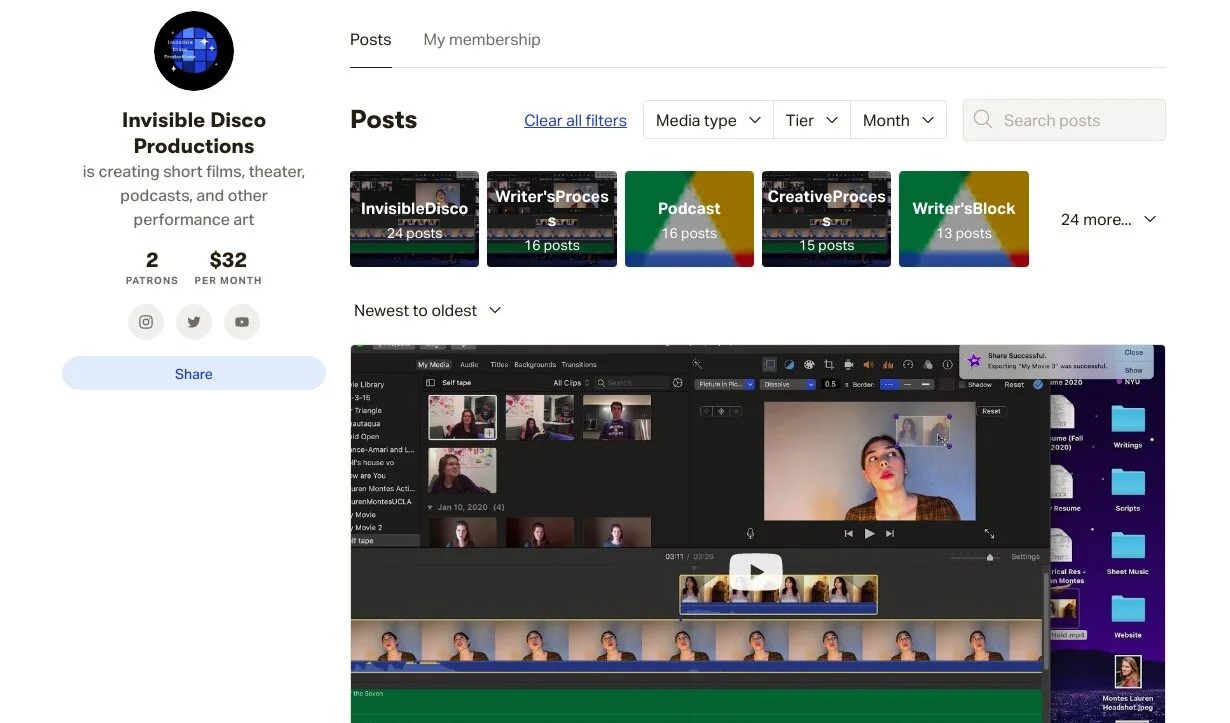The width and height of the screenshot is (1230, 723).
Task: Open the Instagram profile icon
Action: coord(146,322)
